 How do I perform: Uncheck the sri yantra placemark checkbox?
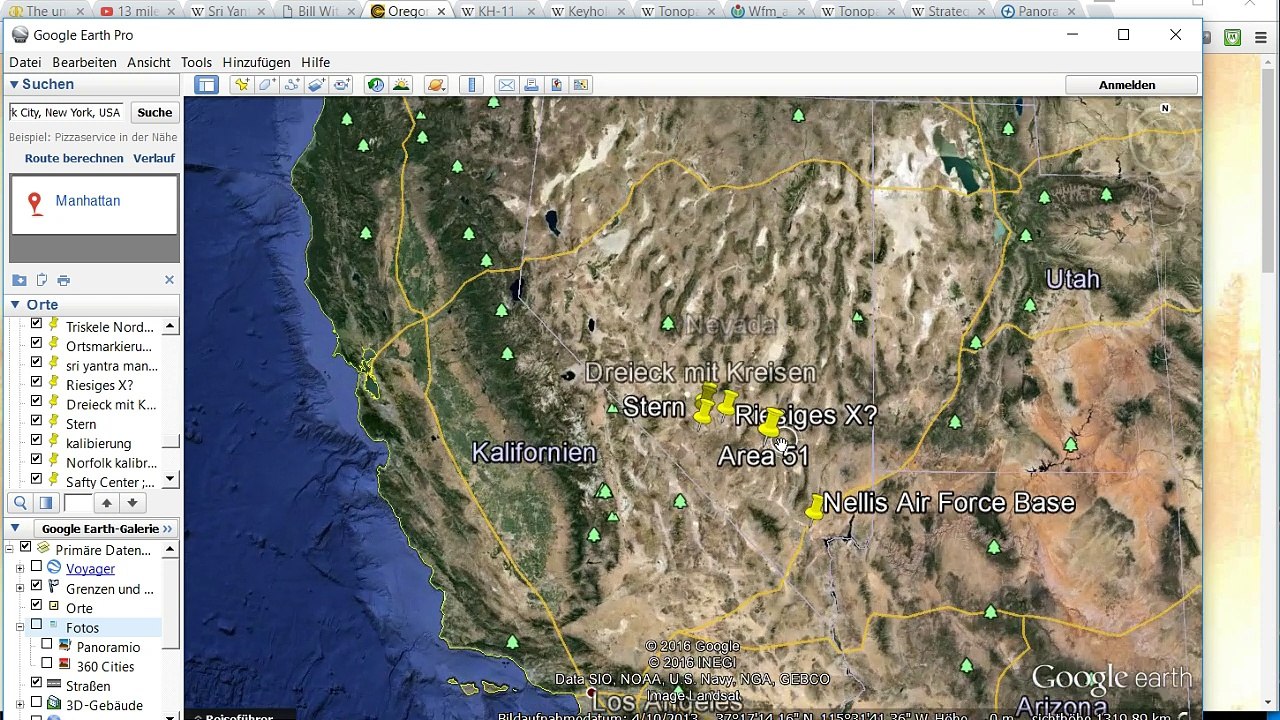tap(37, 363)
